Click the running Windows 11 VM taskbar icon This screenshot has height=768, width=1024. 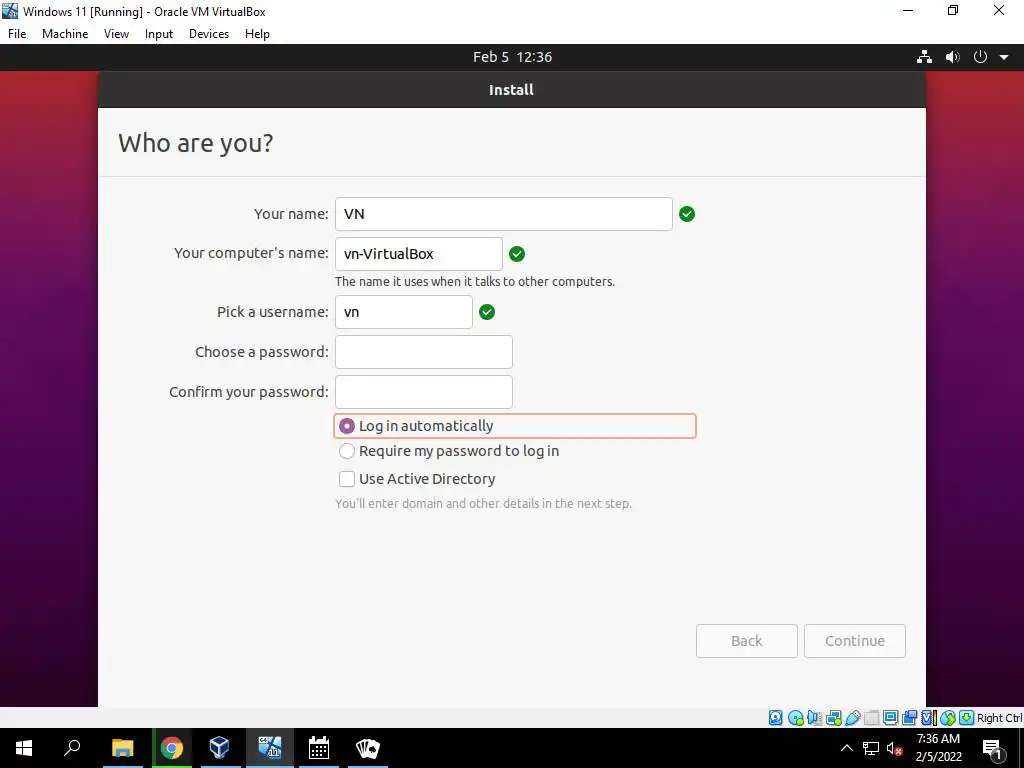point(269,748)
